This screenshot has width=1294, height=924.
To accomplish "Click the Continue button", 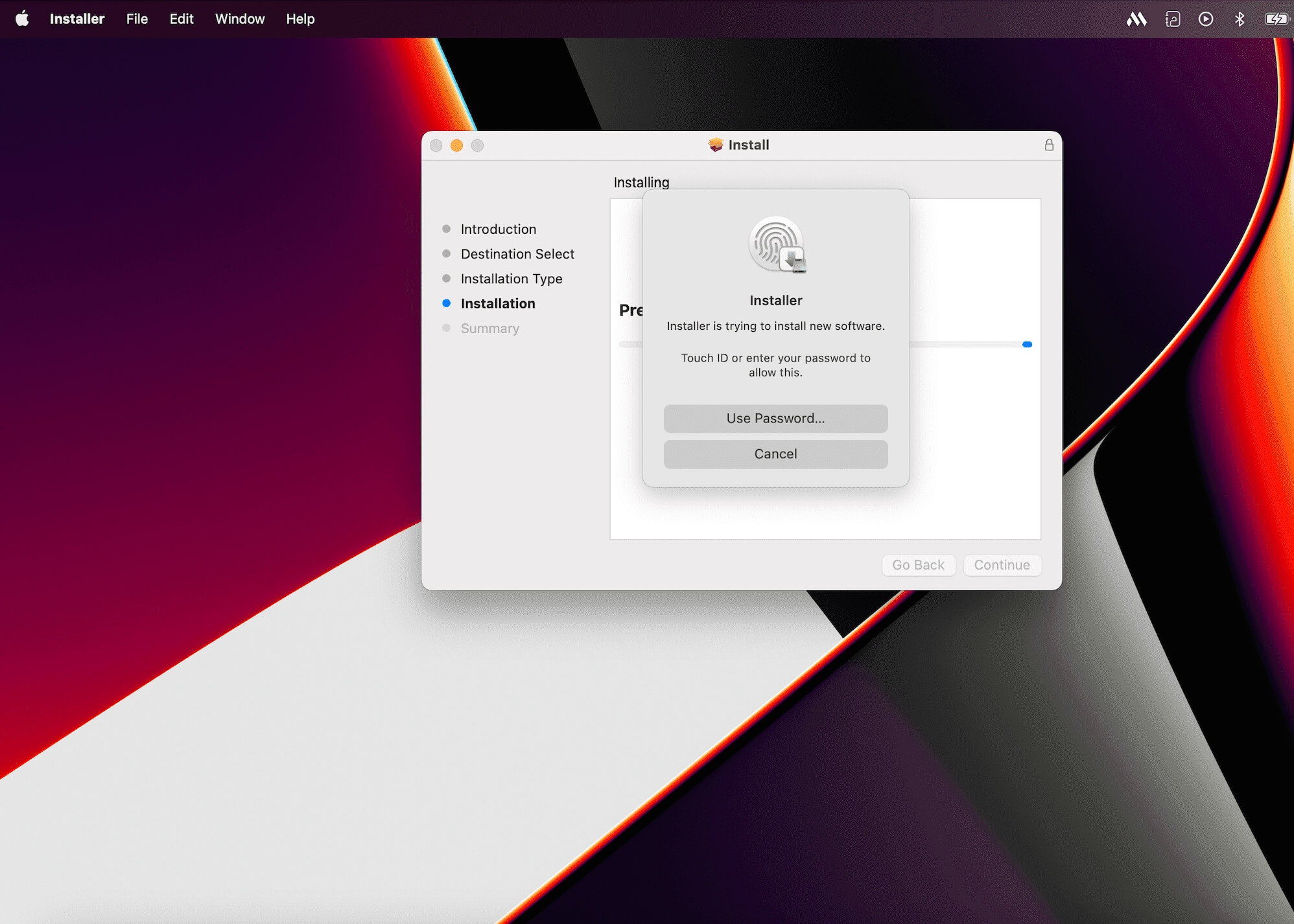I will tap(1002, 565).
